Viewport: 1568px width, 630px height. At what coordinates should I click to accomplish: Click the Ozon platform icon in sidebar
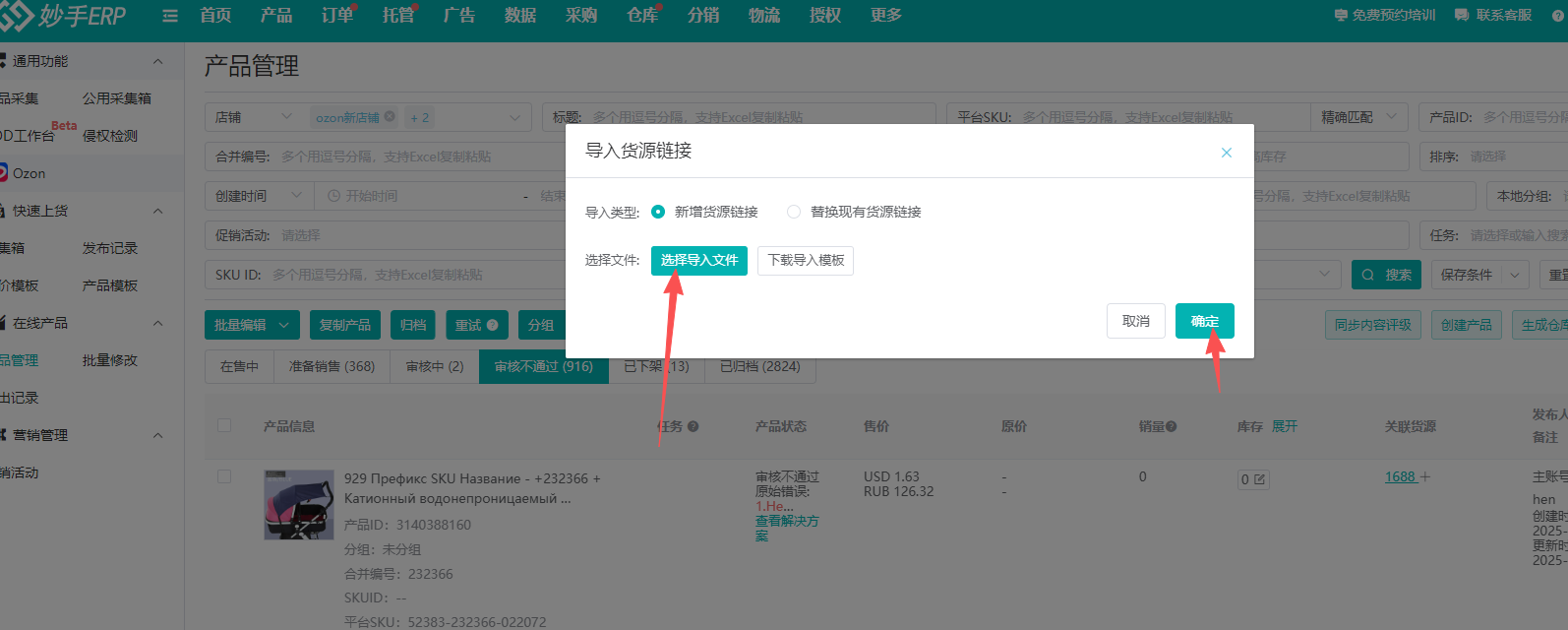tap(4, 173)
